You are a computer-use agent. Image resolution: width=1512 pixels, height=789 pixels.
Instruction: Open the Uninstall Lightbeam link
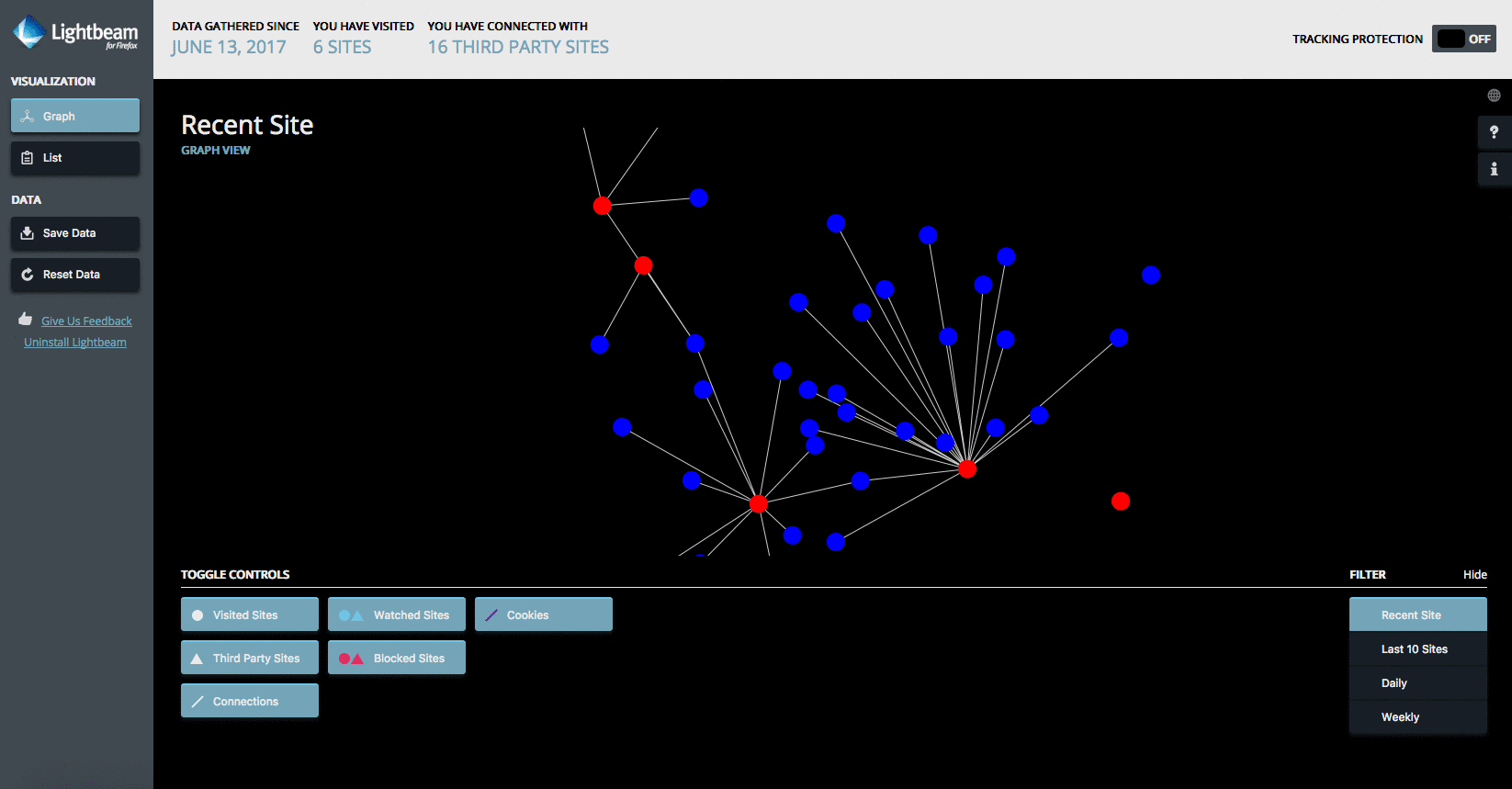75,343
